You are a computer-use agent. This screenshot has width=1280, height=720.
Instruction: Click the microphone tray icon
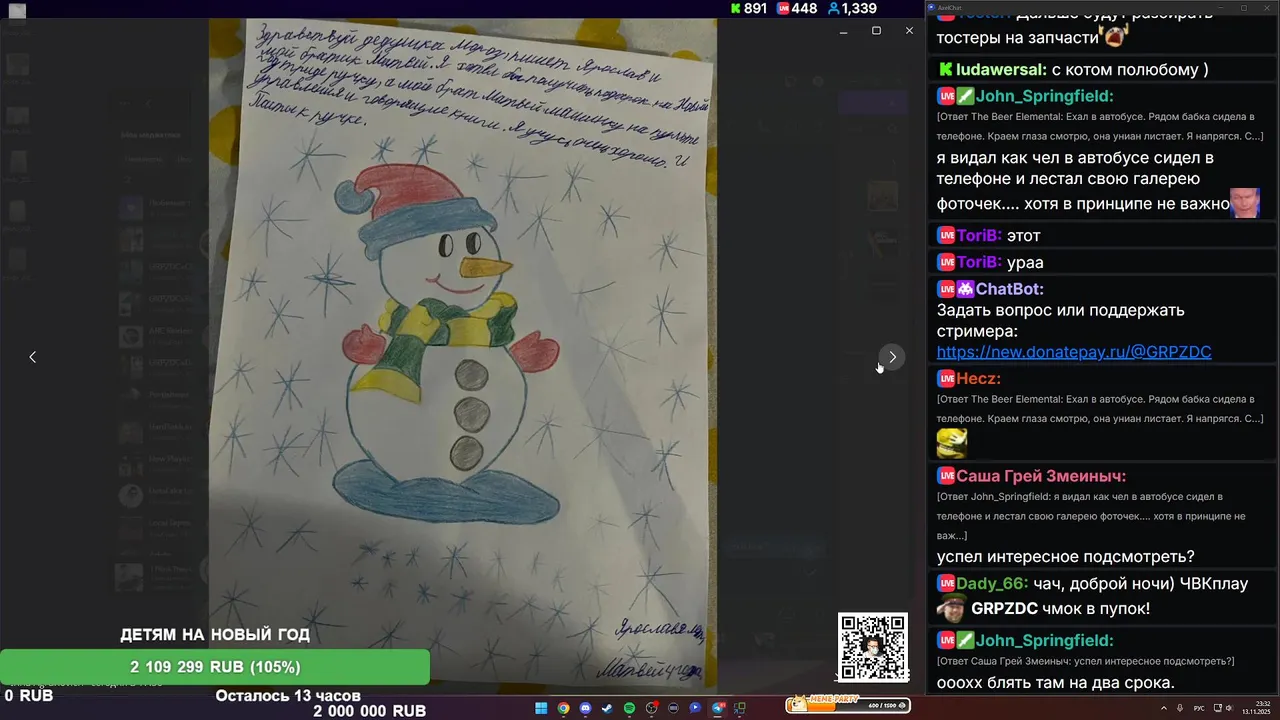(x=1180, y=708)
